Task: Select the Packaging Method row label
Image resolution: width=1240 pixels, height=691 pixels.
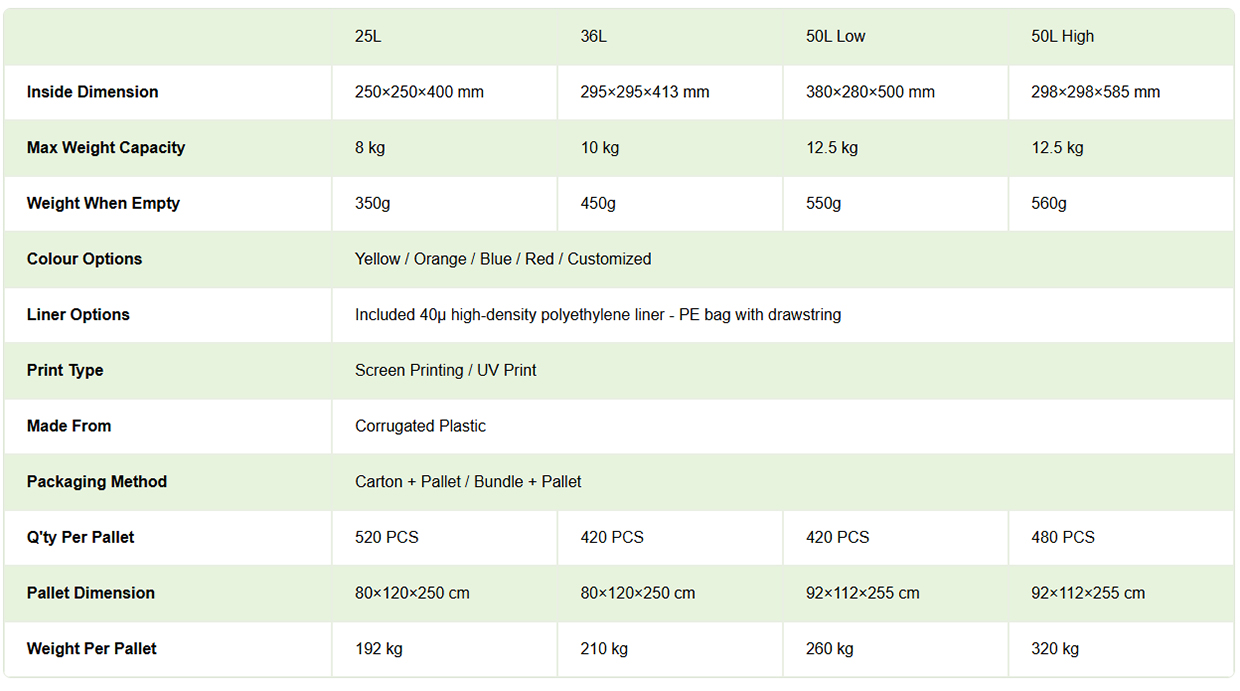Action: (96, 482)
